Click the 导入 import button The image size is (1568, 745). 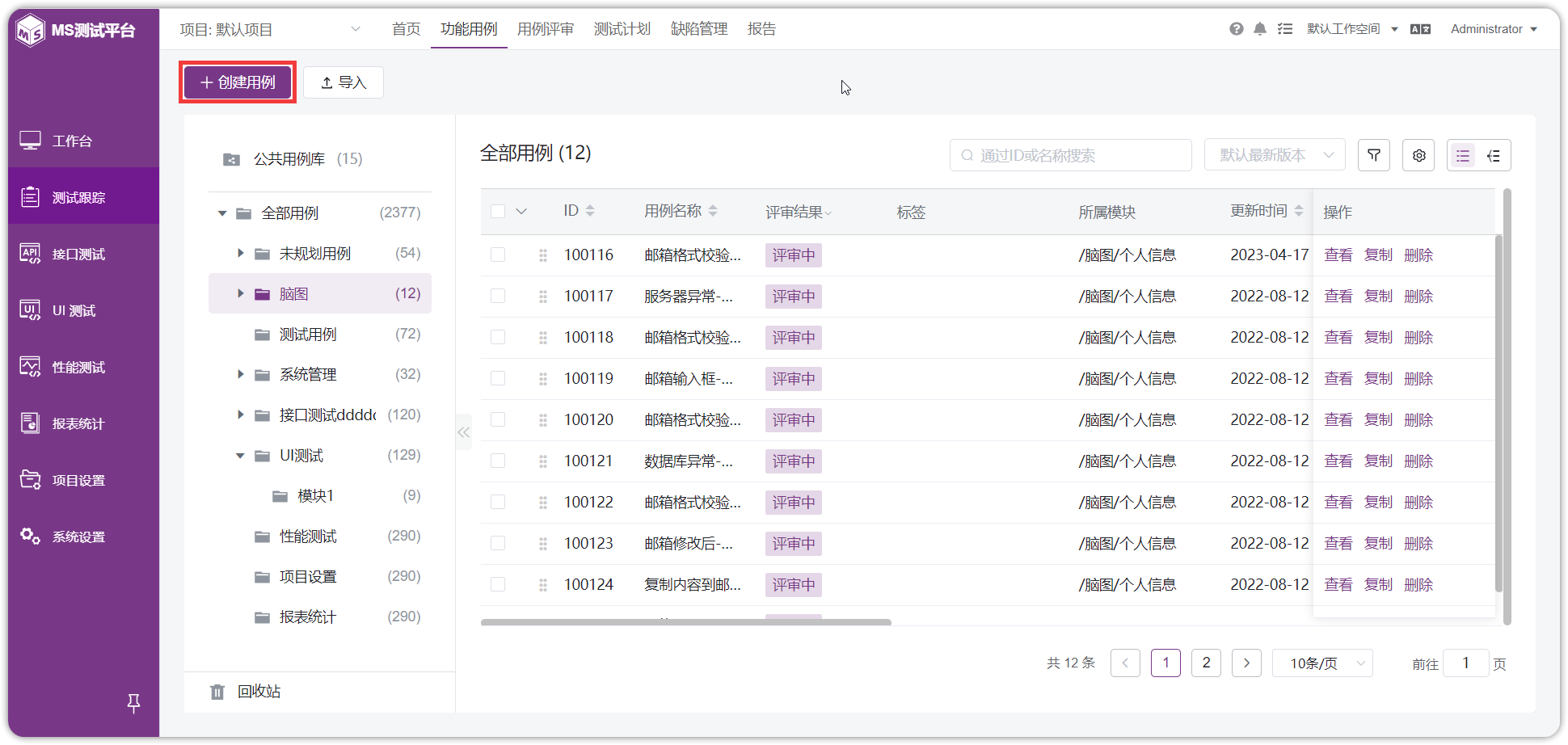344,82
